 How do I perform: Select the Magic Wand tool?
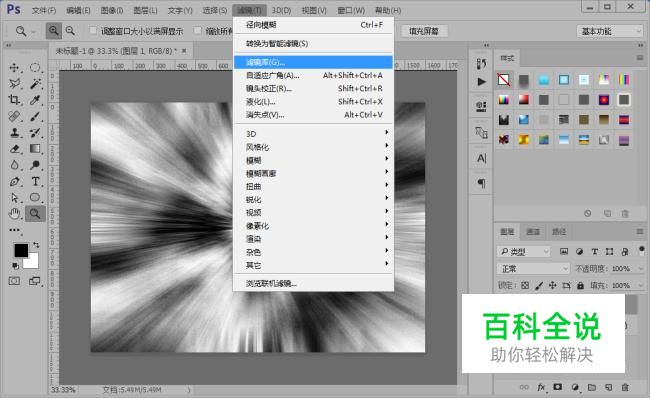click(35, 84)
